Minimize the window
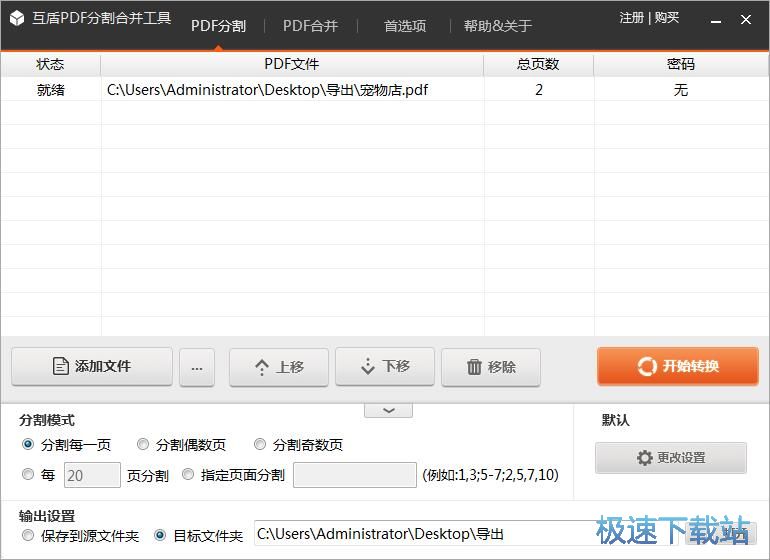Viewport: 770px width, 560px height. pyautogui.click(x=716, y=20)
